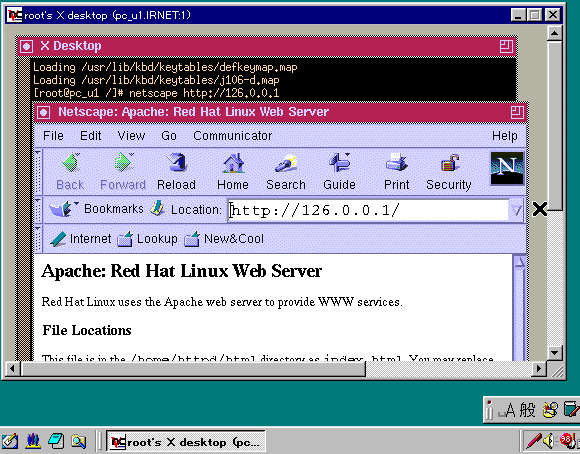The width and height of the screenshot is (580, 454).
Task: Click outer window vertical scrollbar up arrow
Action: click(554, 34)
